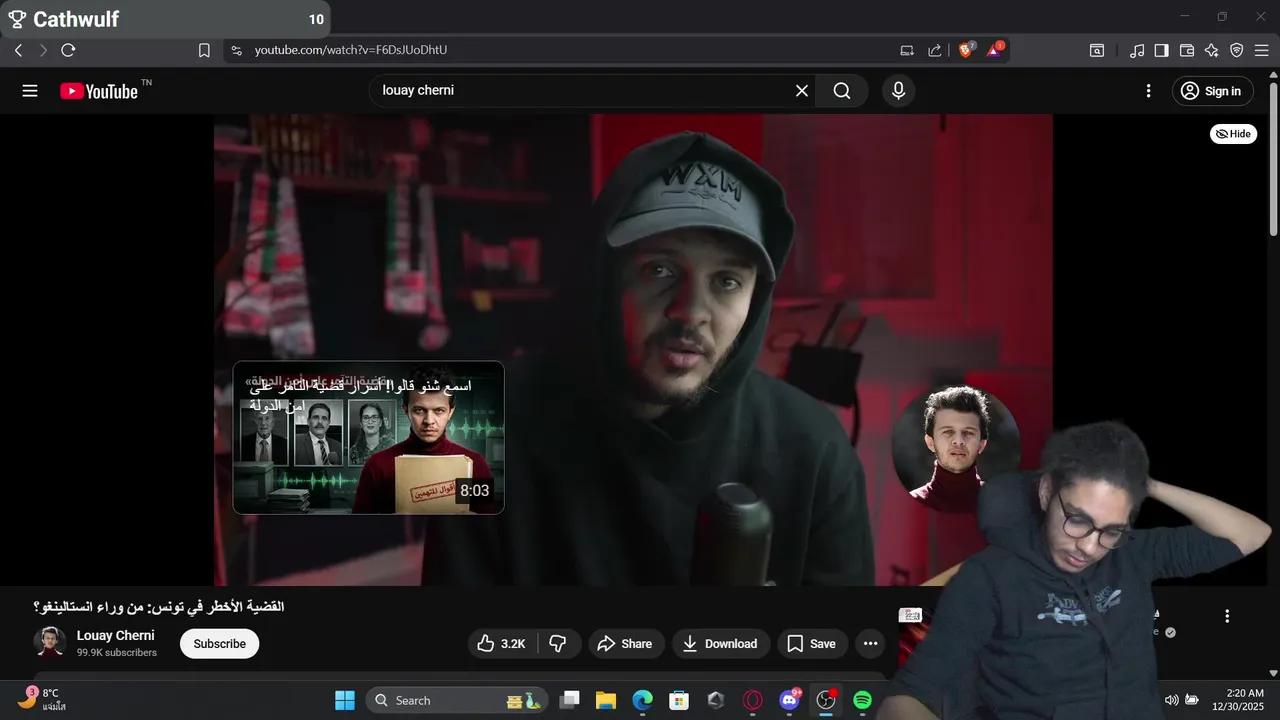Open Discord from the taskbar

click(790, 700)
